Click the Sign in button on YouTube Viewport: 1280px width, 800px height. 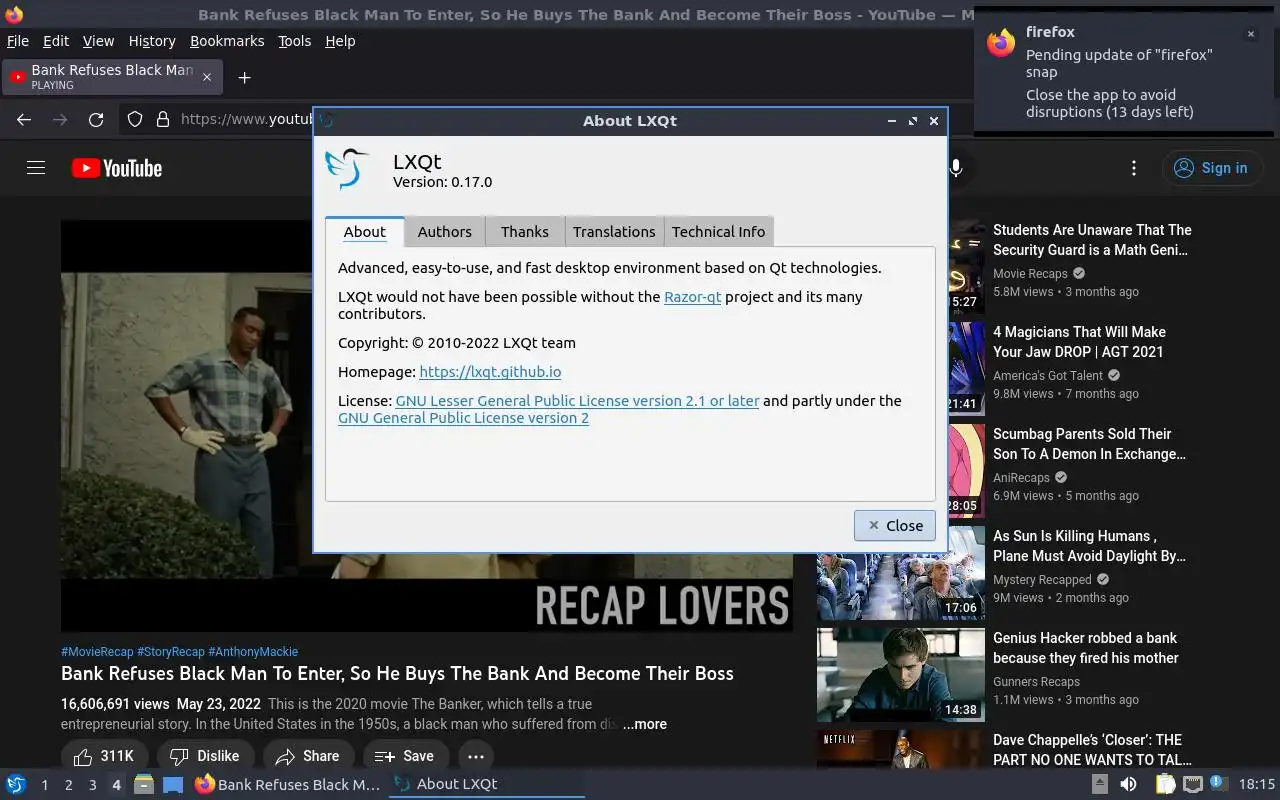click(1212, 168)
